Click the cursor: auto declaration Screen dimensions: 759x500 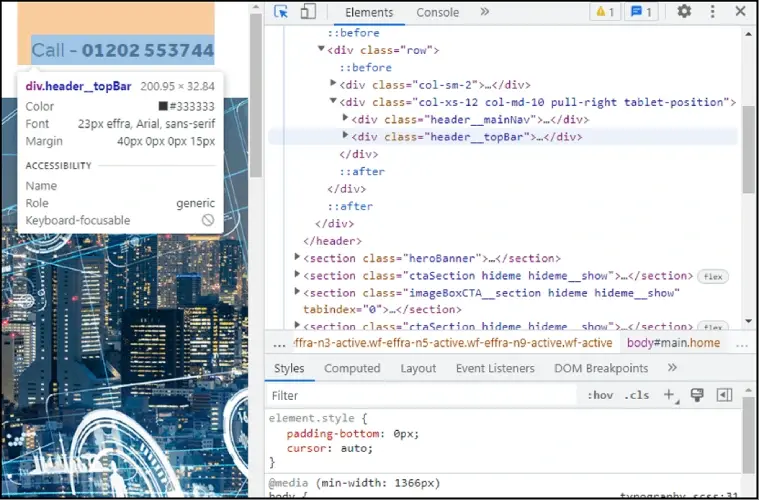tap(330, 448)
